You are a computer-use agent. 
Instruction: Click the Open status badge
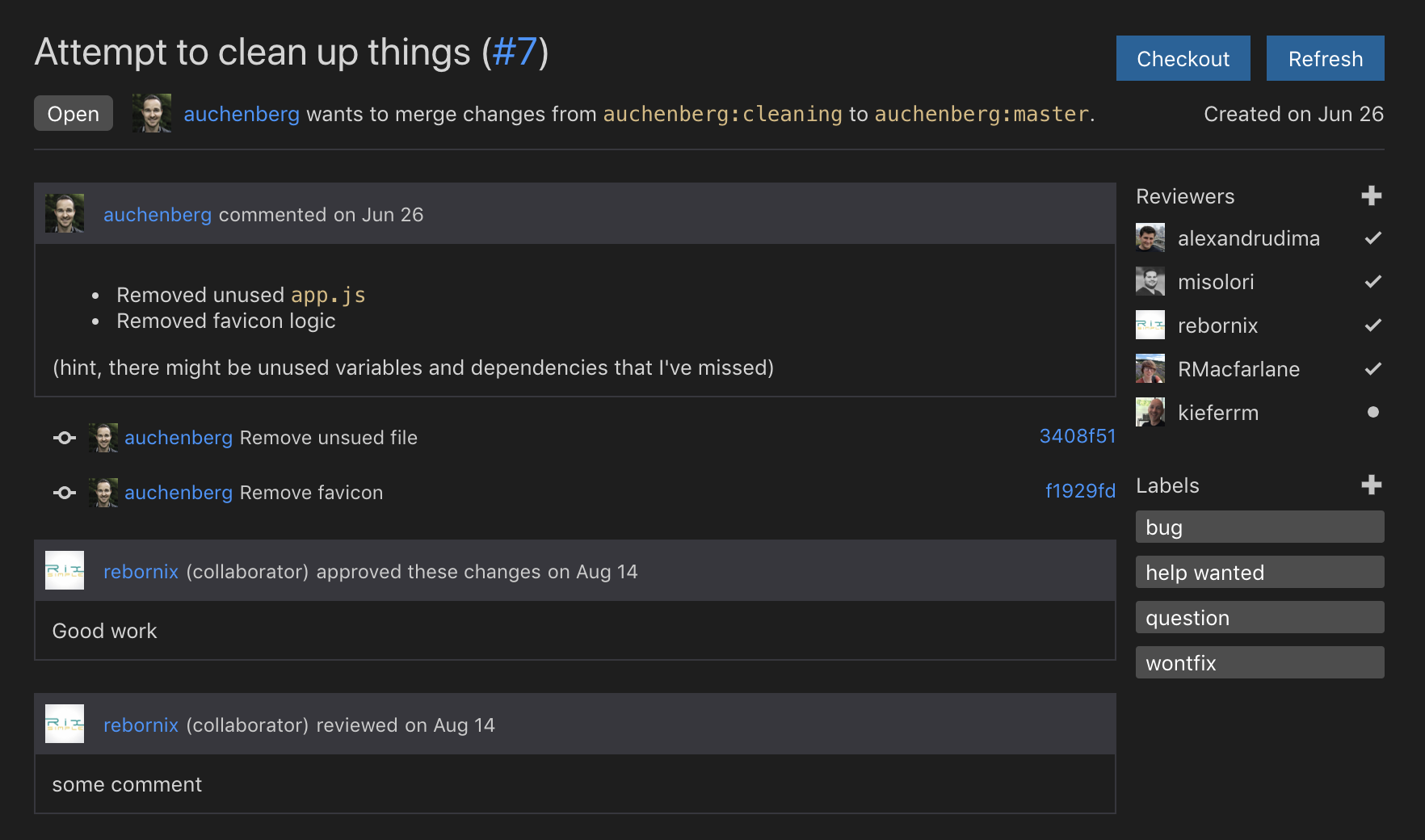point(73,113)
